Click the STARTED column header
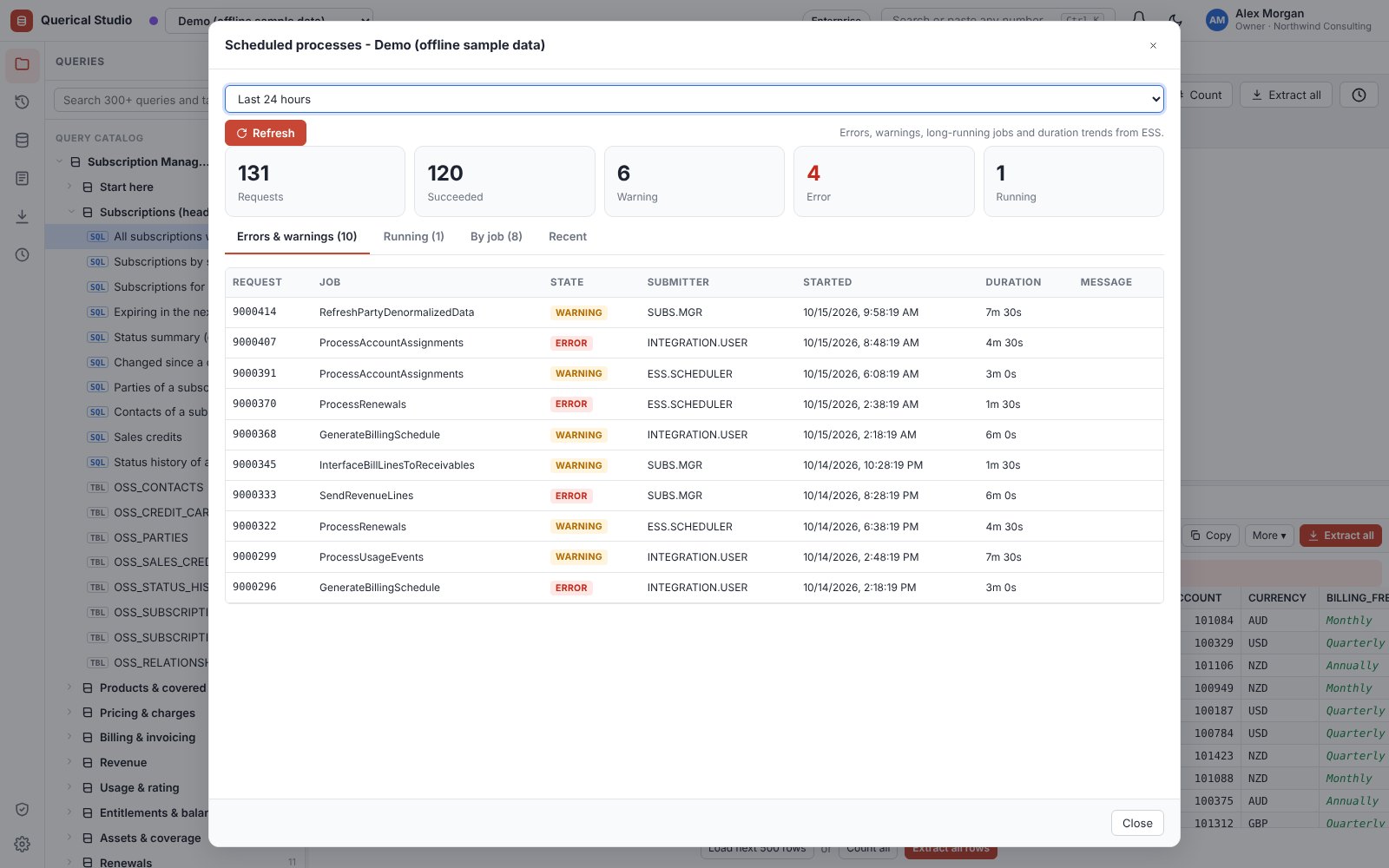Image resolution: width=1389 pixels, height=868 pixels. [x=827, y=282]
